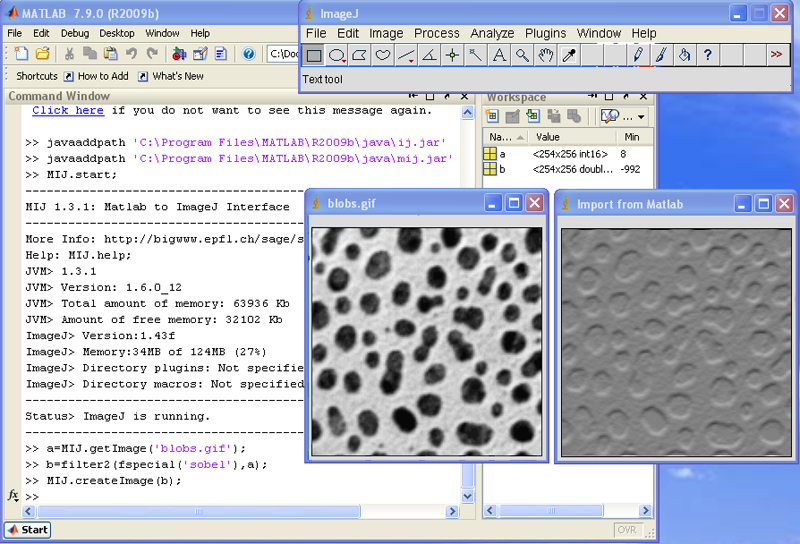Select the Text tool in ImageJ
The image size is (800, 544).
click(498, 56)
